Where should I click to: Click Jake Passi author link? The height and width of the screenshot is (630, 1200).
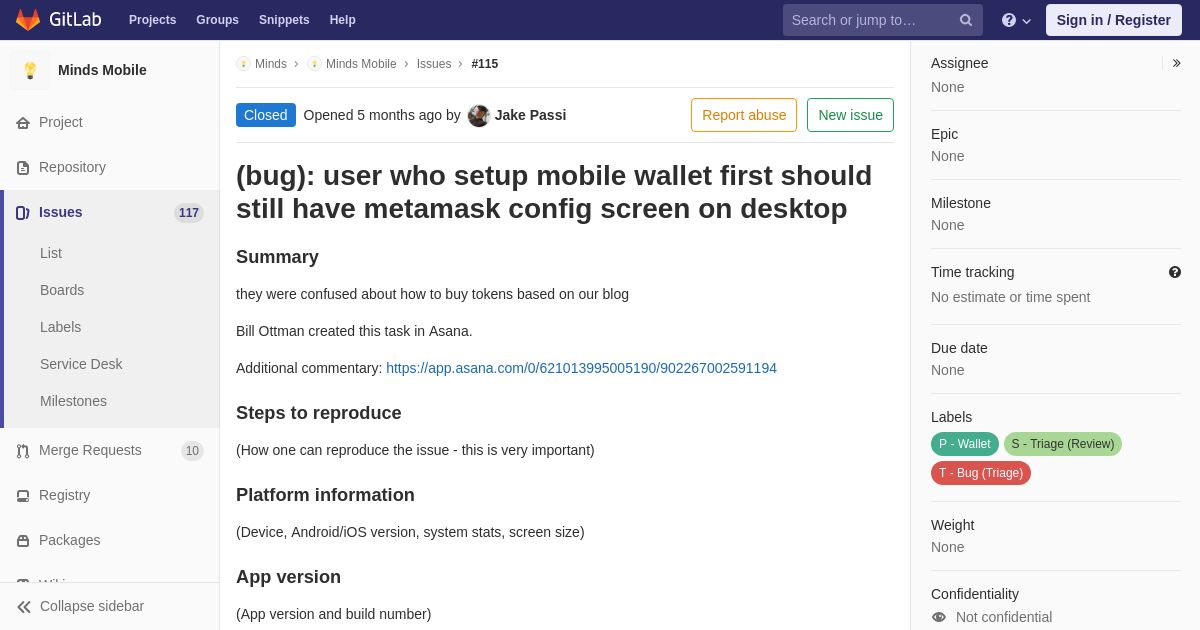(x=530, y=115)
